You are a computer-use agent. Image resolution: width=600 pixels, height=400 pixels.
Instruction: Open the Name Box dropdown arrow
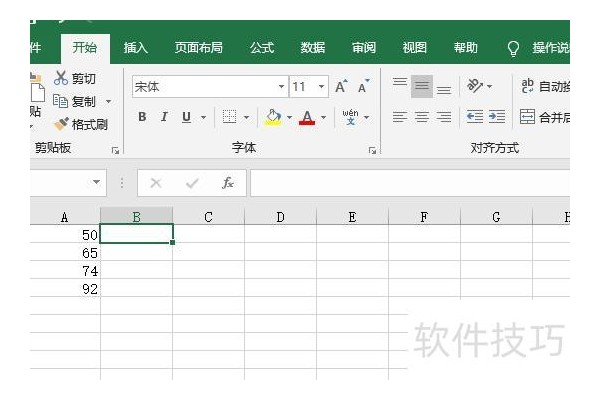pyautogui.click(x=96, y=182)
